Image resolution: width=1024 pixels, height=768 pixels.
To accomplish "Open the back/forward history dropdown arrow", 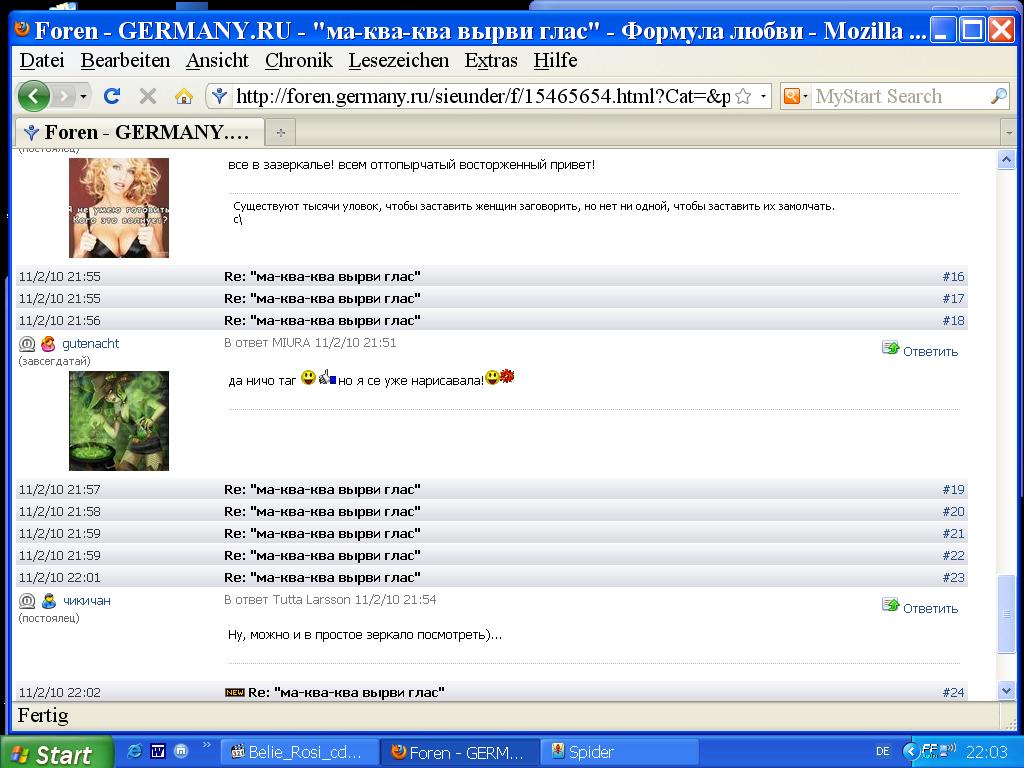I will pyautogui.click(x=84, y=96).
